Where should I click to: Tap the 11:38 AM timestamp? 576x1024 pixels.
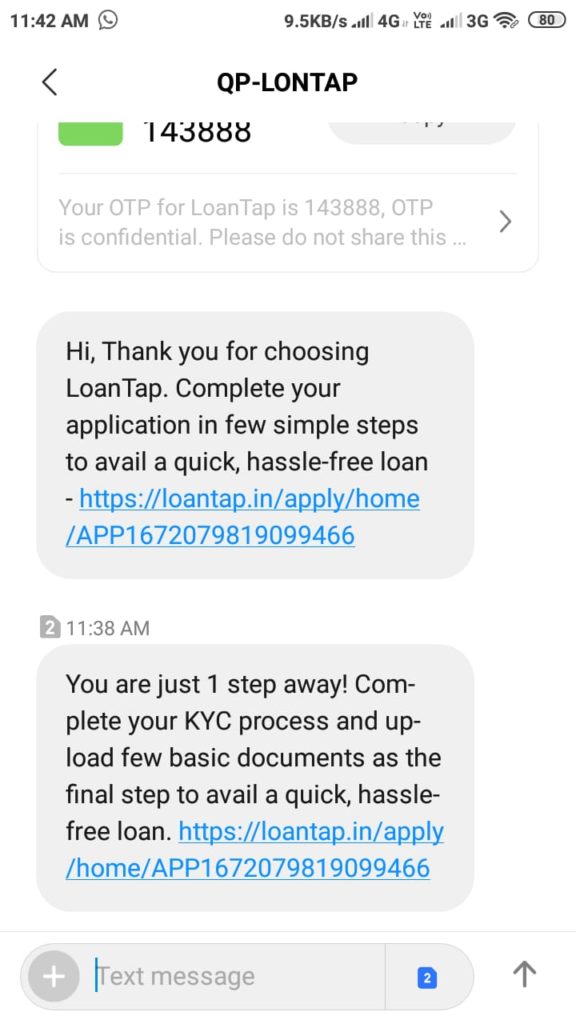(108, 628)
